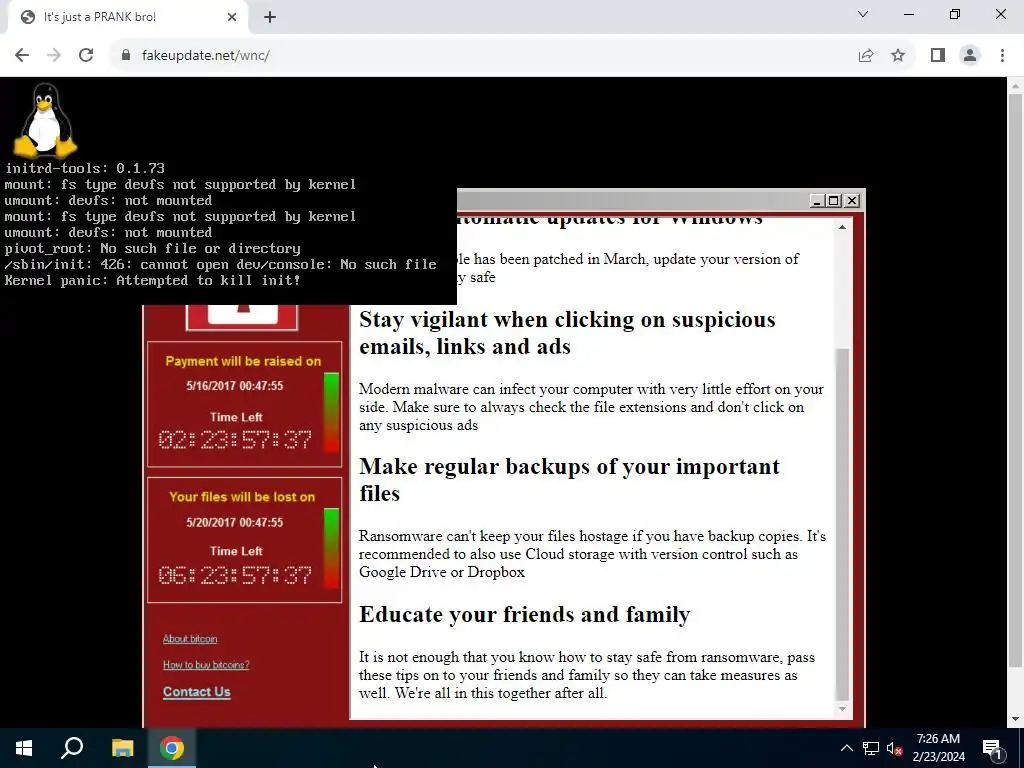
Task: Click Chrome icon in taskbar
Action: 172,748
